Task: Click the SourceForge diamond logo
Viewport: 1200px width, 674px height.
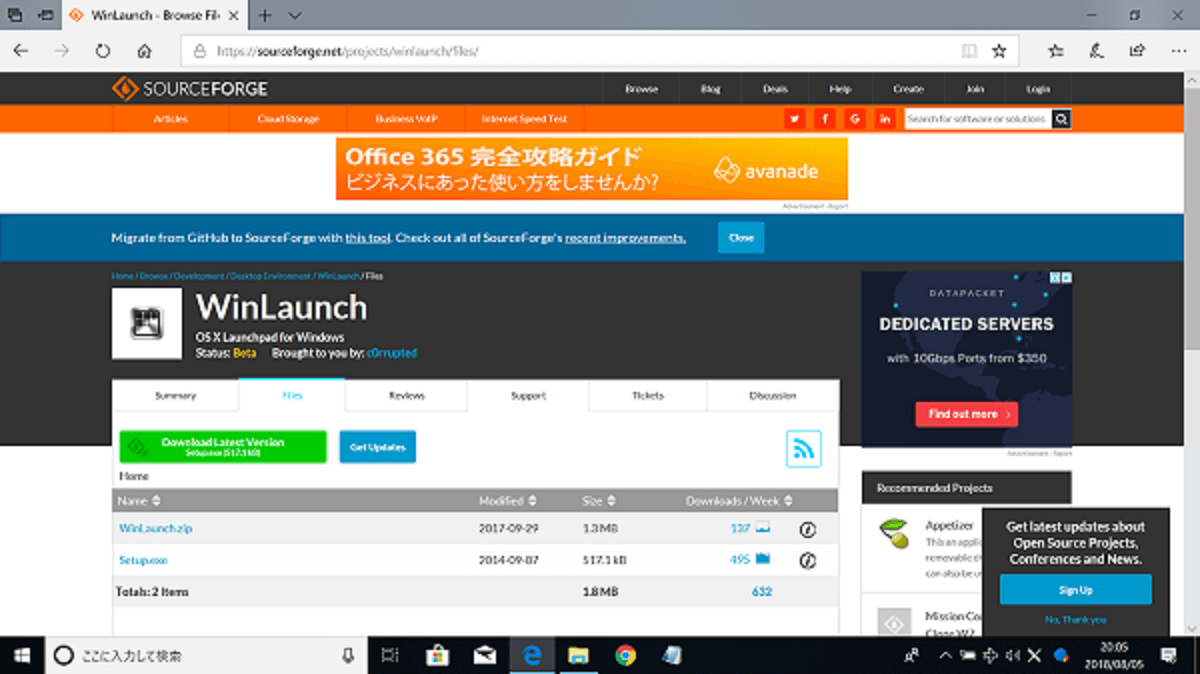Action: (125, 88)
